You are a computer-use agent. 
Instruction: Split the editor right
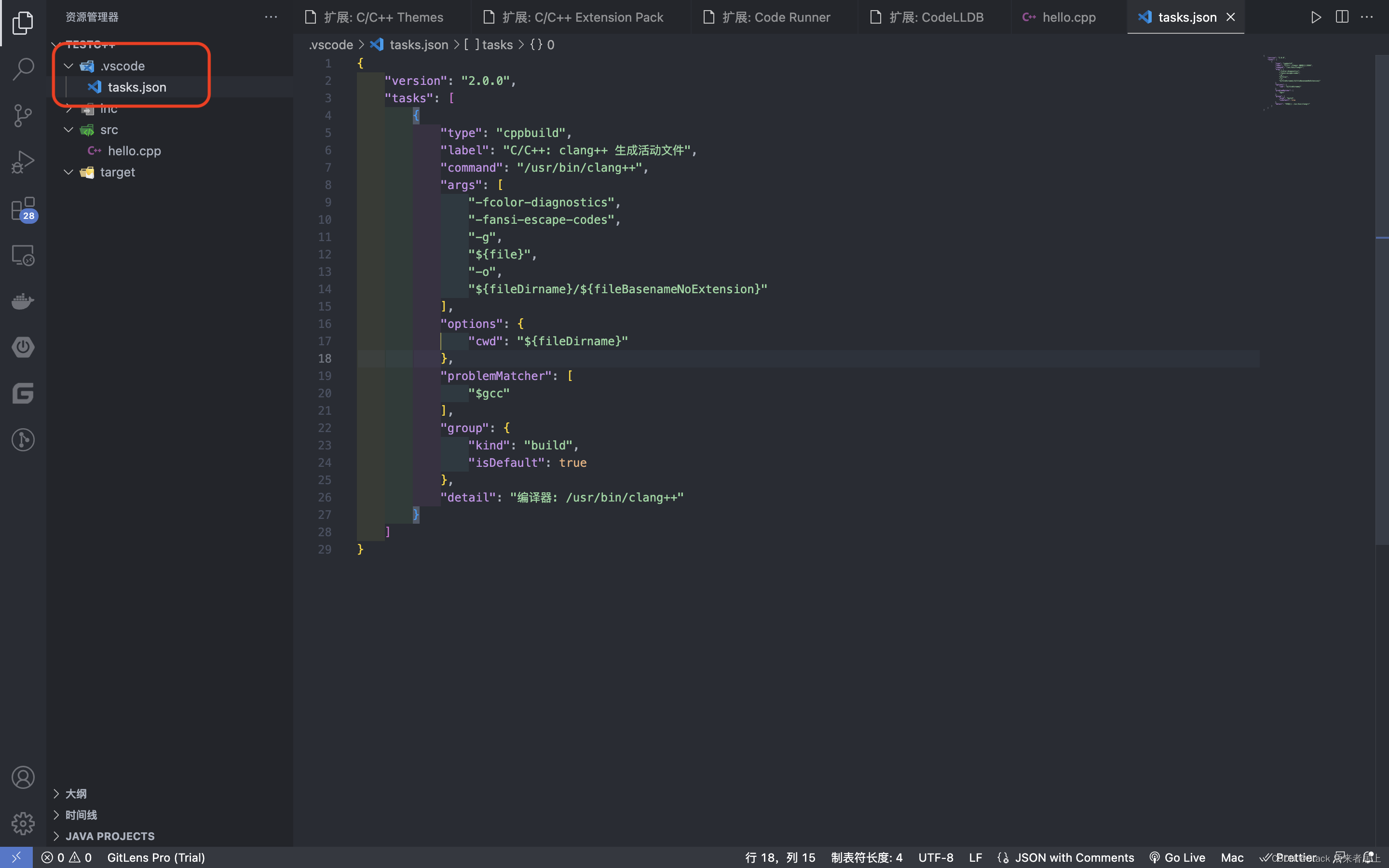[1342, 17]
